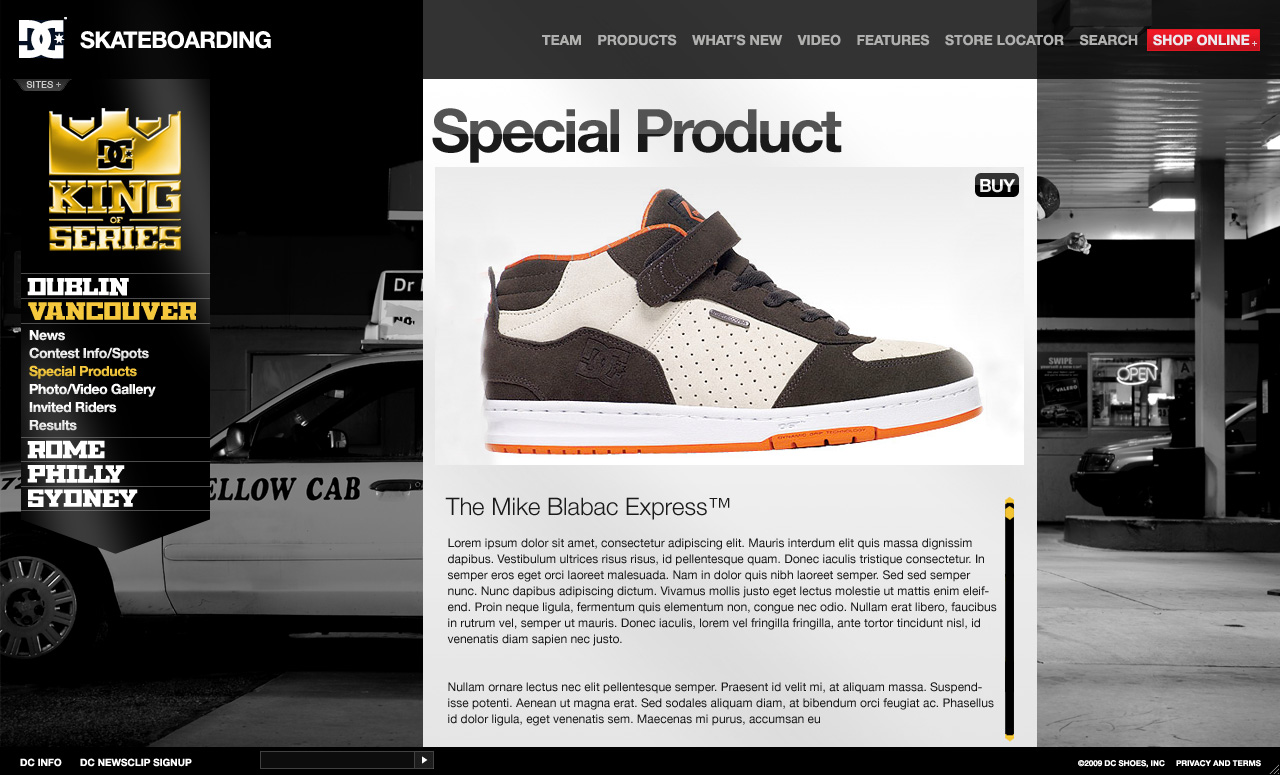Click the newsletter email input field
Image resolution: width=1280 pixels, height=775 pixels.
click(x=337, y=761)
